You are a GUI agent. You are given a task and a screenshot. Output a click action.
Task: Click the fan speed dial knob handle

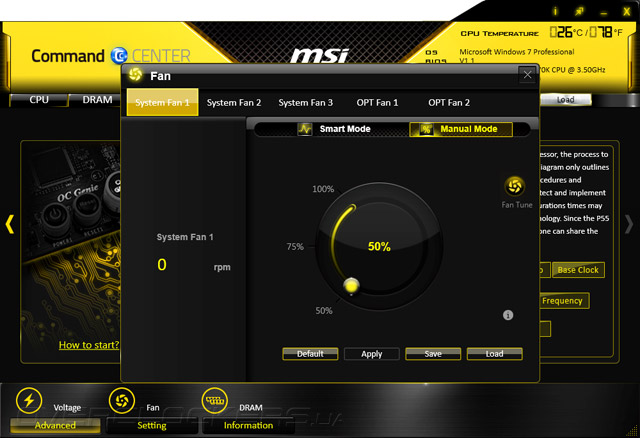pyautogui.click(x=351, y=285)
